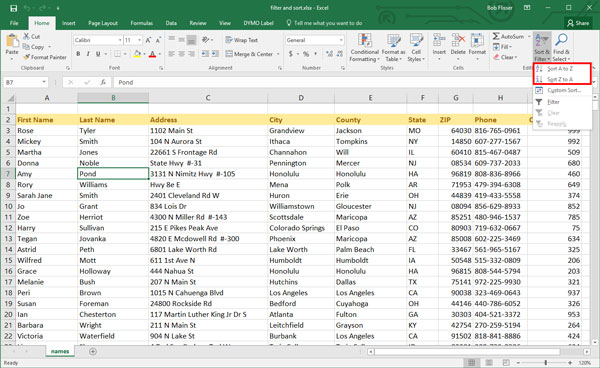Open Cell Styles gallery
Viewport: 600px width, 368px height.
[x=416, y=47]
